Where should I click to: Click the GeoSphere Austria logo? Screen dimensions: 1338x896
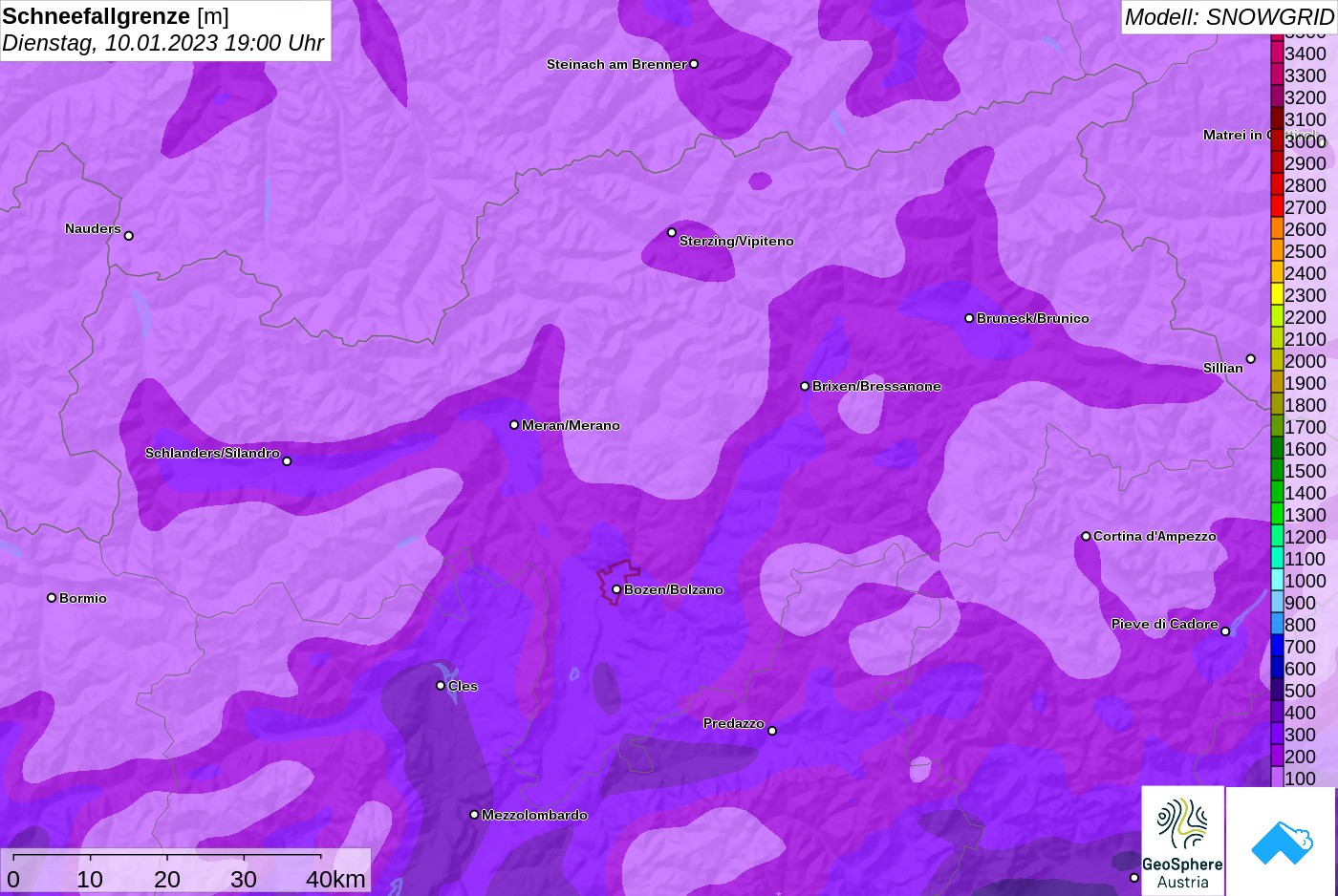(x=1183, y=841)
